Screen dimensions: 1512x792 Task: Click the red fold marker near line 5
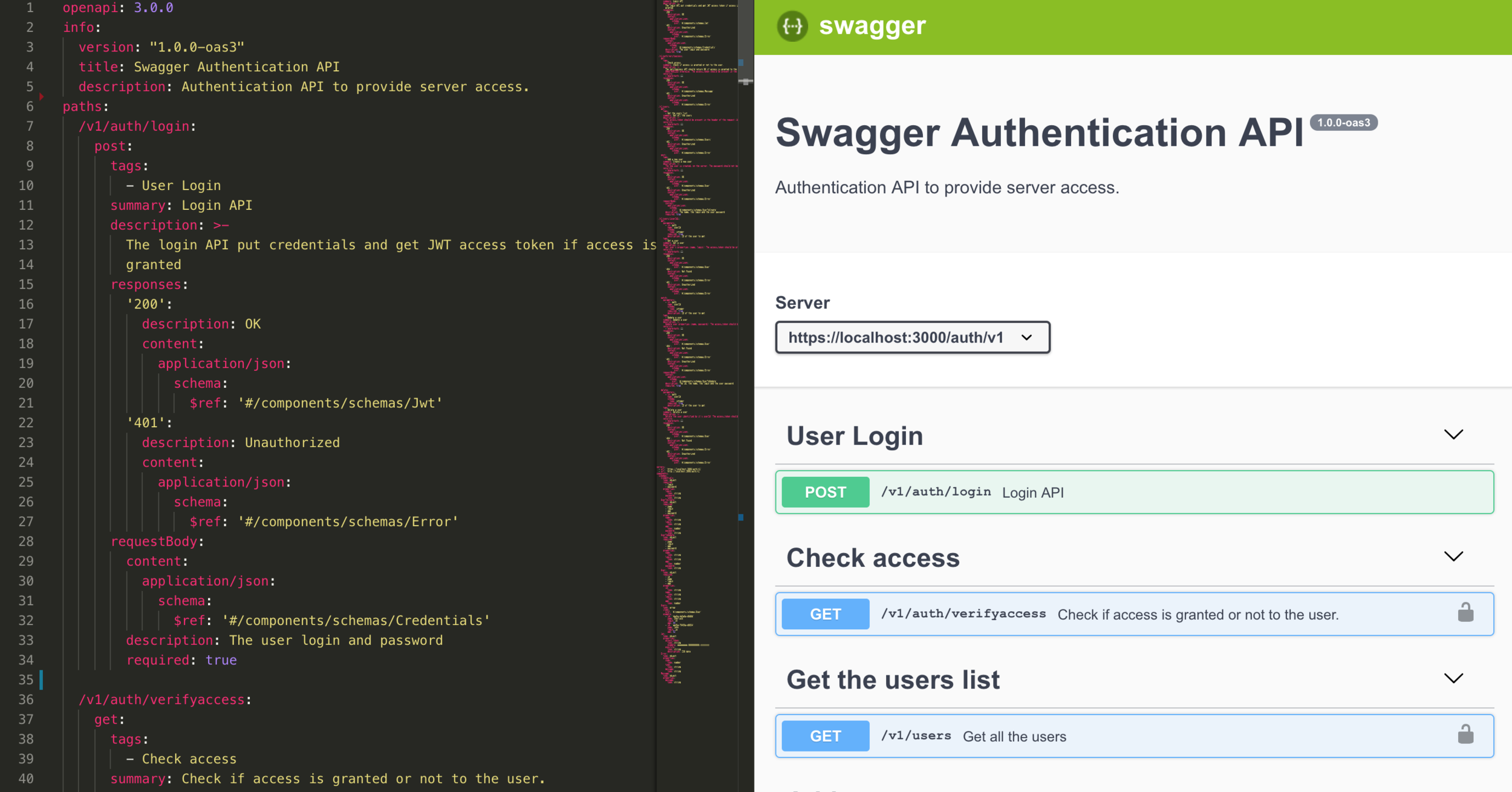click(41, 96)
